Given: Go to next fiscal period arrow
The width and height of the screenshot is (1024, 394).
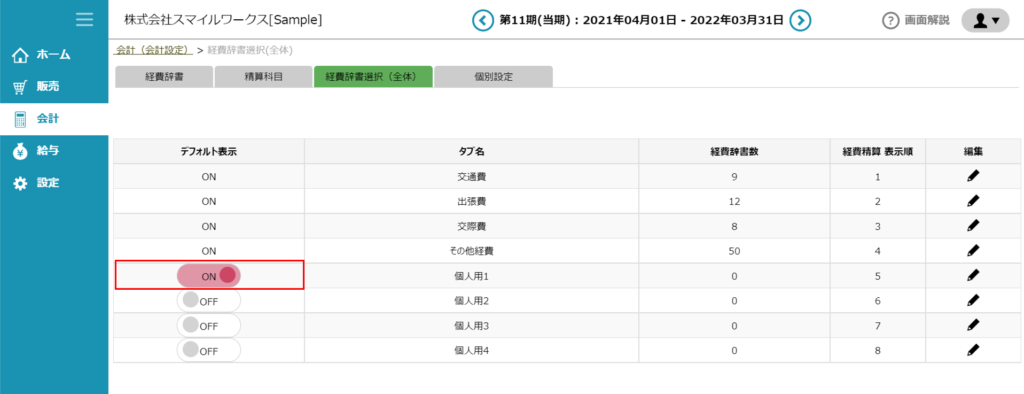Looking at the screenshot, I should point(800,20).
